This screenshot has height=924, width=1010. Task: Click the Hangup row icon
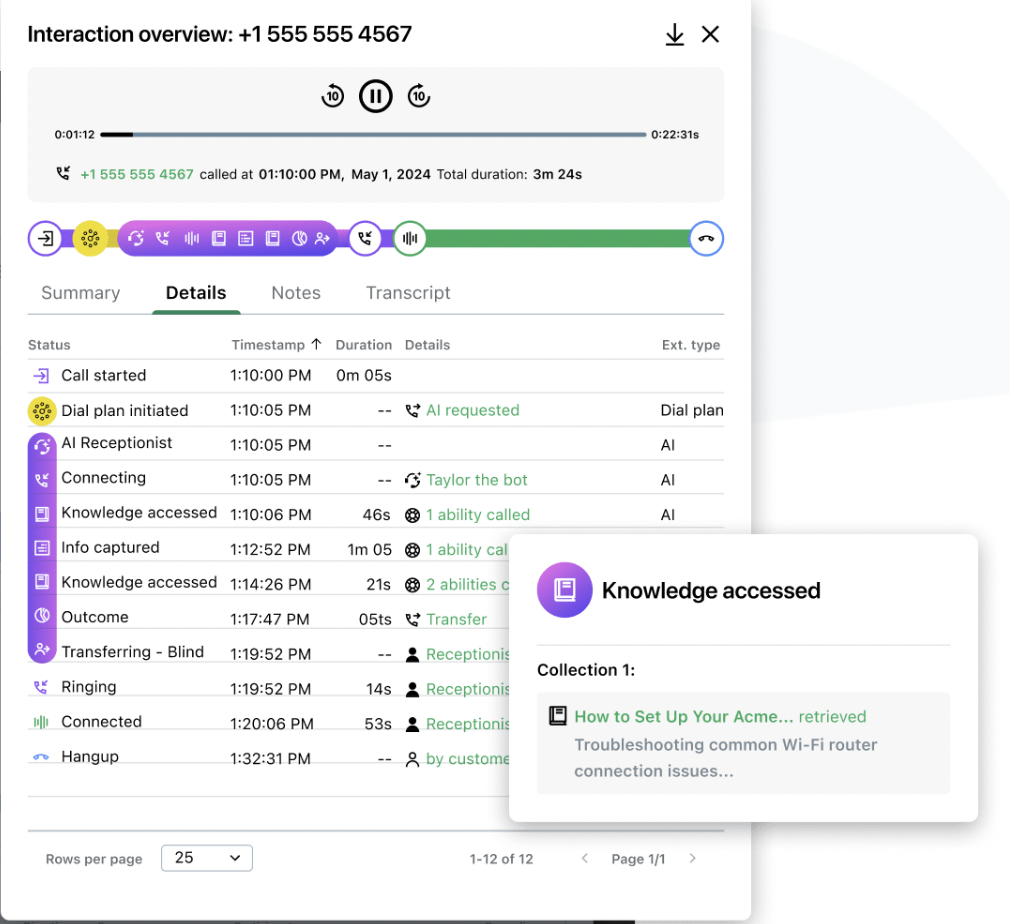point(41,757)
